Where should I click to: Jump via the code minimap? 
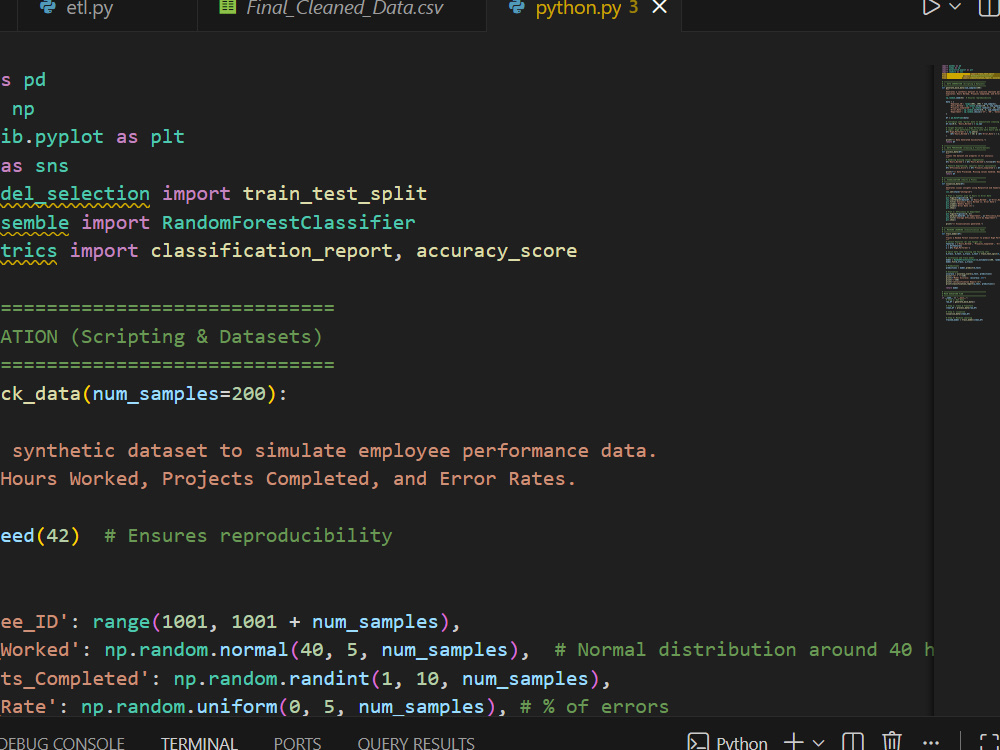[x=969, y=191]
